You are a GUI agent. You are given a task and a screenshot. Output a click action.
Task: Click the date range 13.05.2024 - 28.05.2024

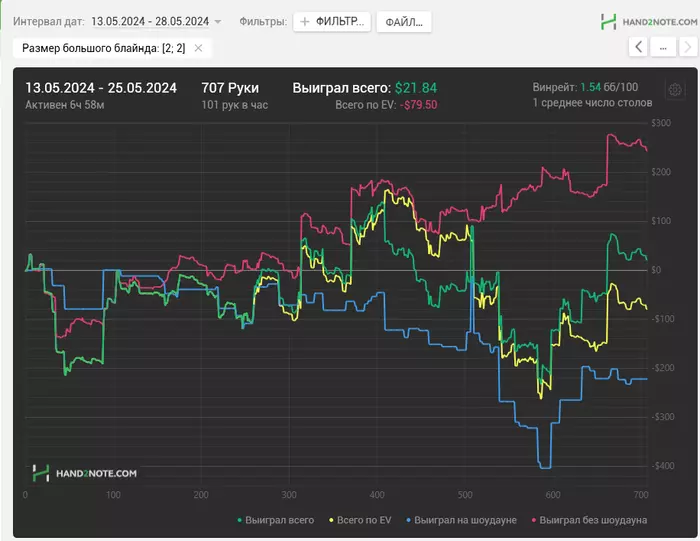click(x=150, y=21)
